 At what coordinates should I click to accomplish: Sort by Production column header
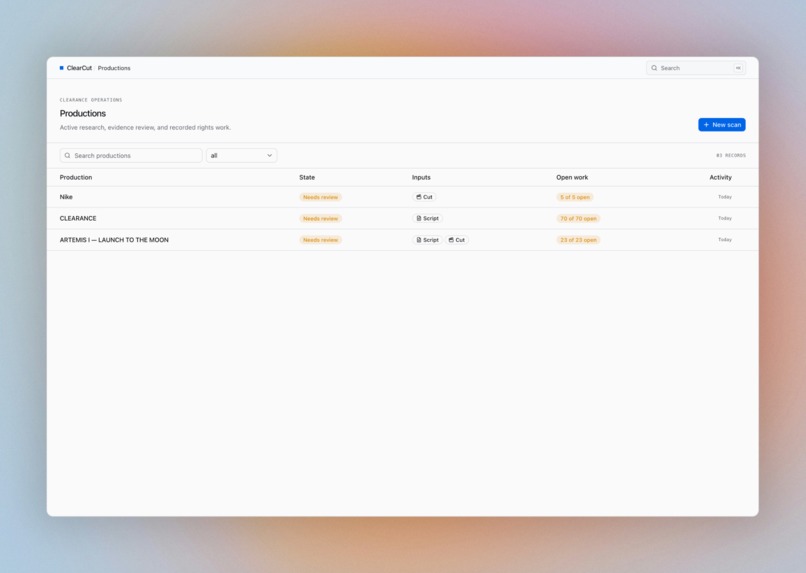pyautogui.click(x=76, y=177)
